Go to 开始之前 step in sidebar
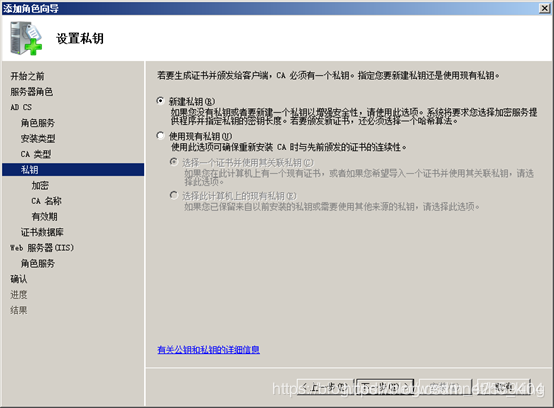 [x=27, y=76]
